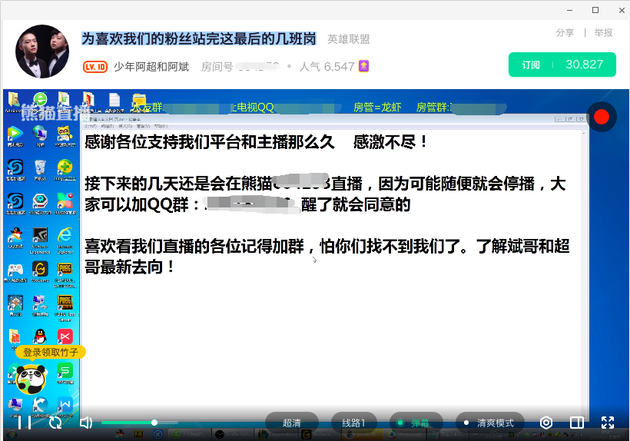Open the 分享 share link

(565, 32)
